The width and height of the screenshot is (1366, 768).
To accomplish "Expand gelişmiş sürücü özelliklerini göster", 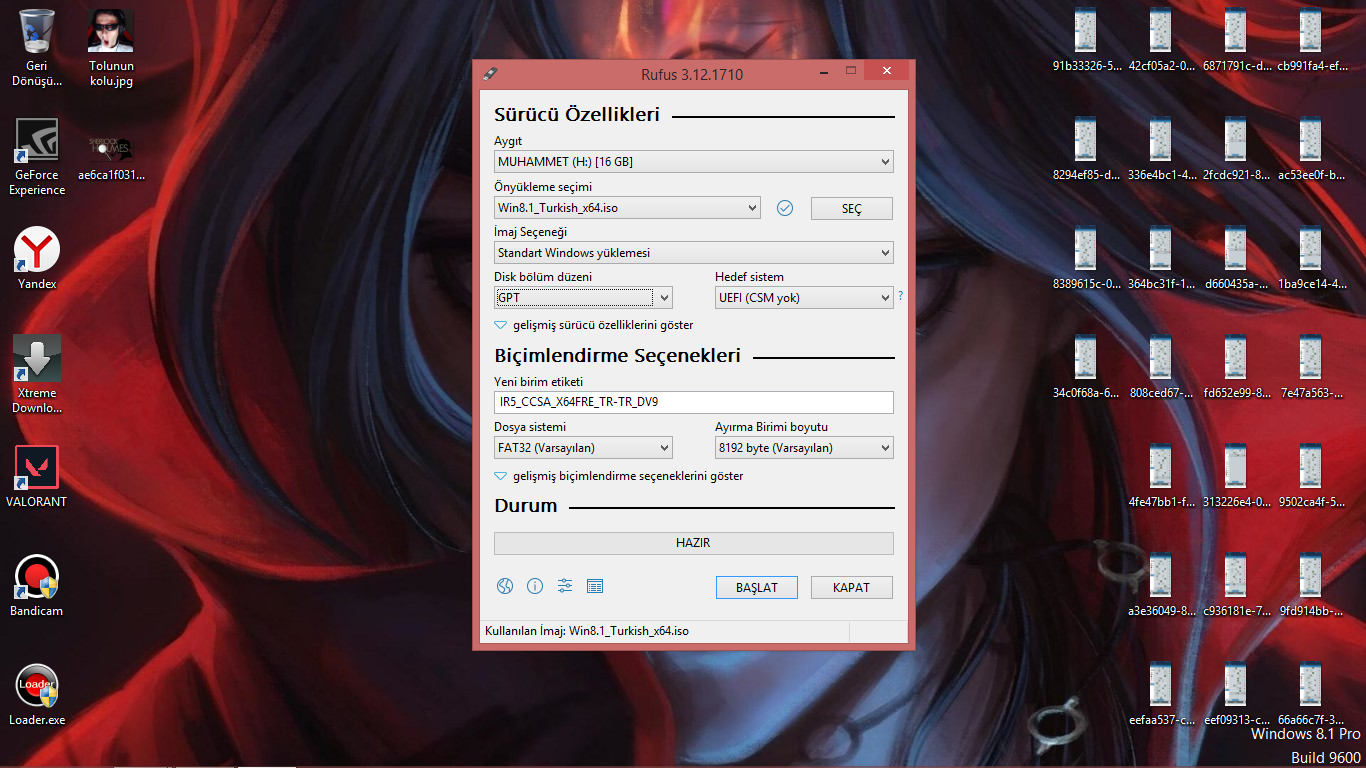I will [x=594, y=325].
